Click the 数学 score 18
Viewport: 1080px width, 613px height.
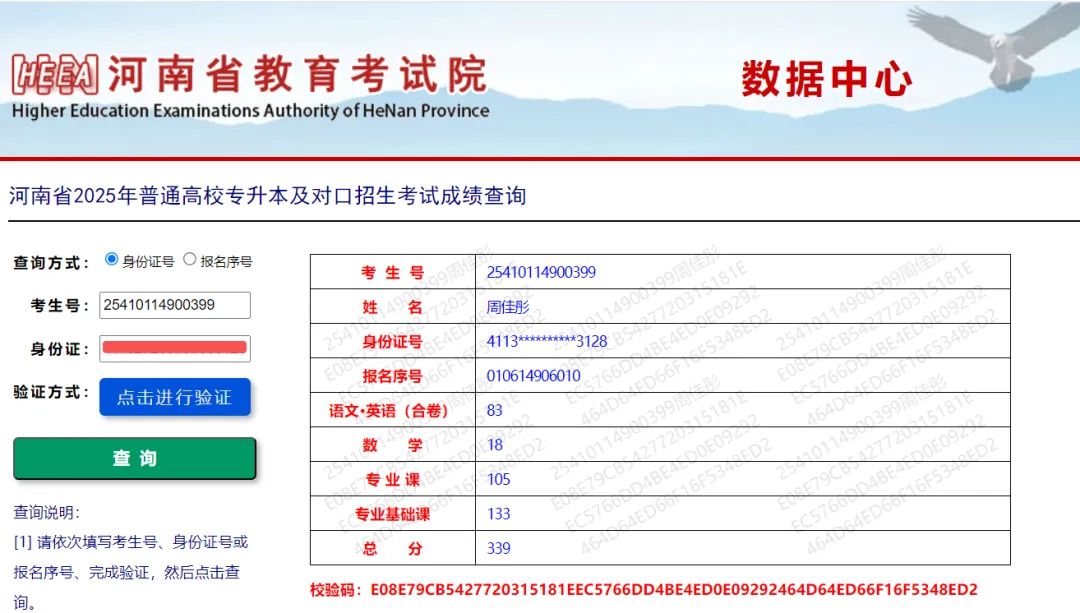pos(495,445)
